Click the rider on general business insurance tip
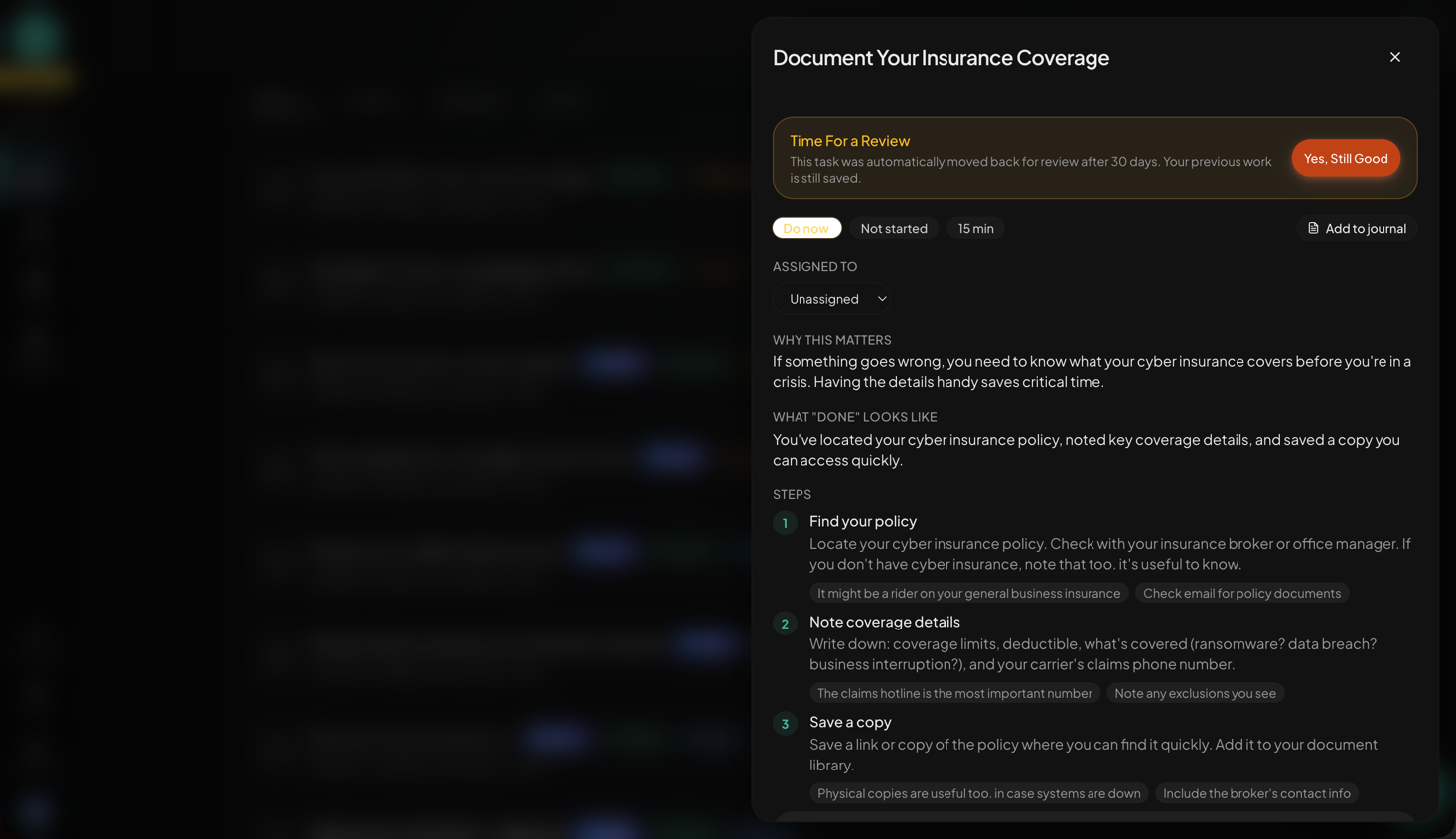This screenshot has height=839, width=1456. 968,593
